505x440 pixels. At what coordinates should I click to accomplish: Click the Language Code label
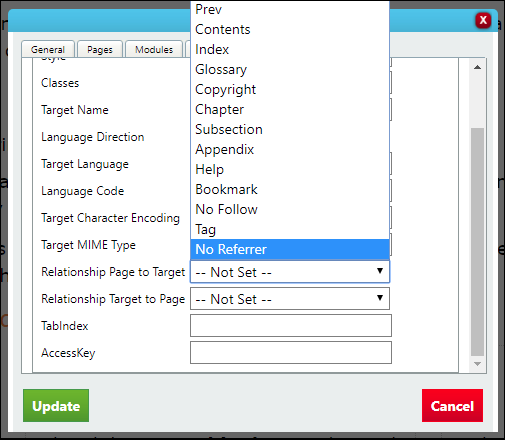pos(82,191)
